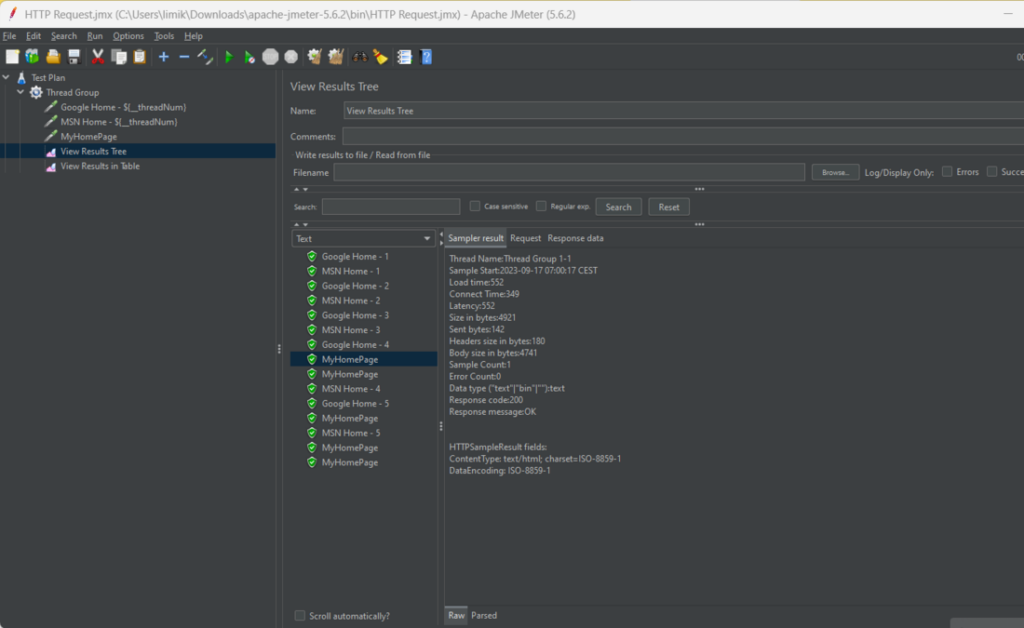Collapse the Test Plan tree node
The image size is (1024, 628).
[x=7, y=77]
